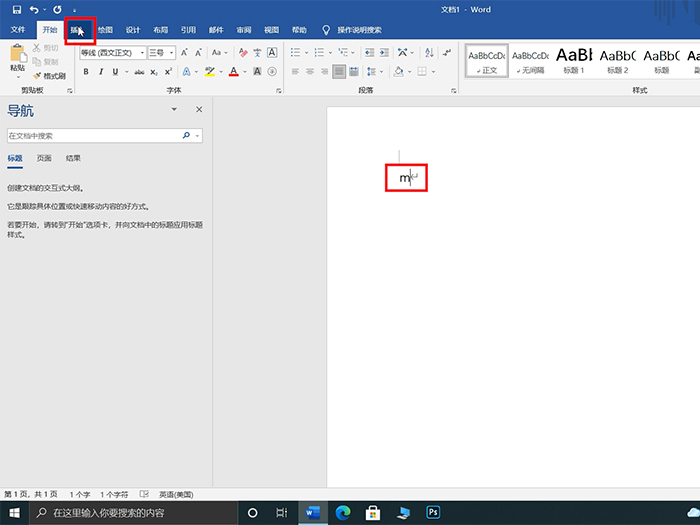Viewport: 700px width, 525px height.
Task: Open the Windows Start menu
Action: 14,512
